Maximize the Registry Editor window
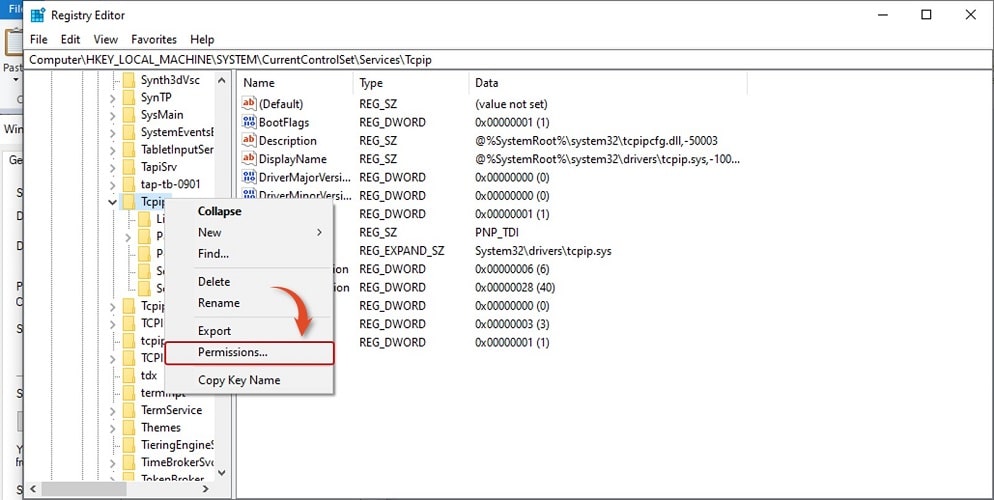 (x=926, y=15)
